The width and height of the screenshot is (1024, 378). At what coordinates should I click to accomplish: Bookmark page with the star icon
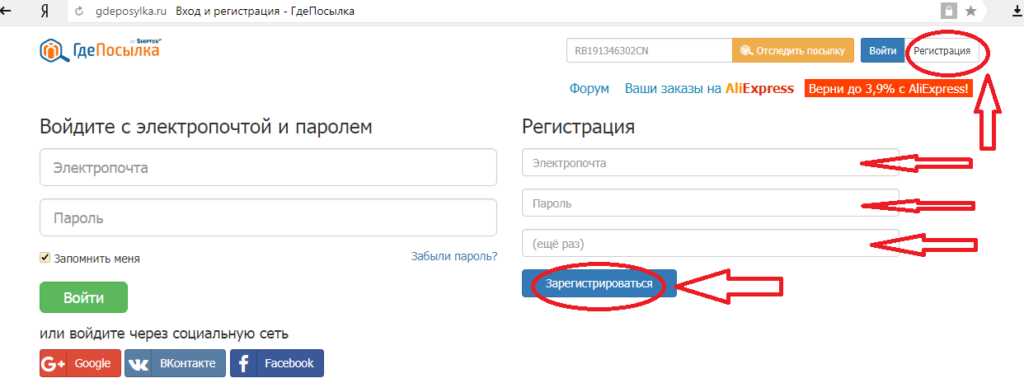[x=971, y=11]
